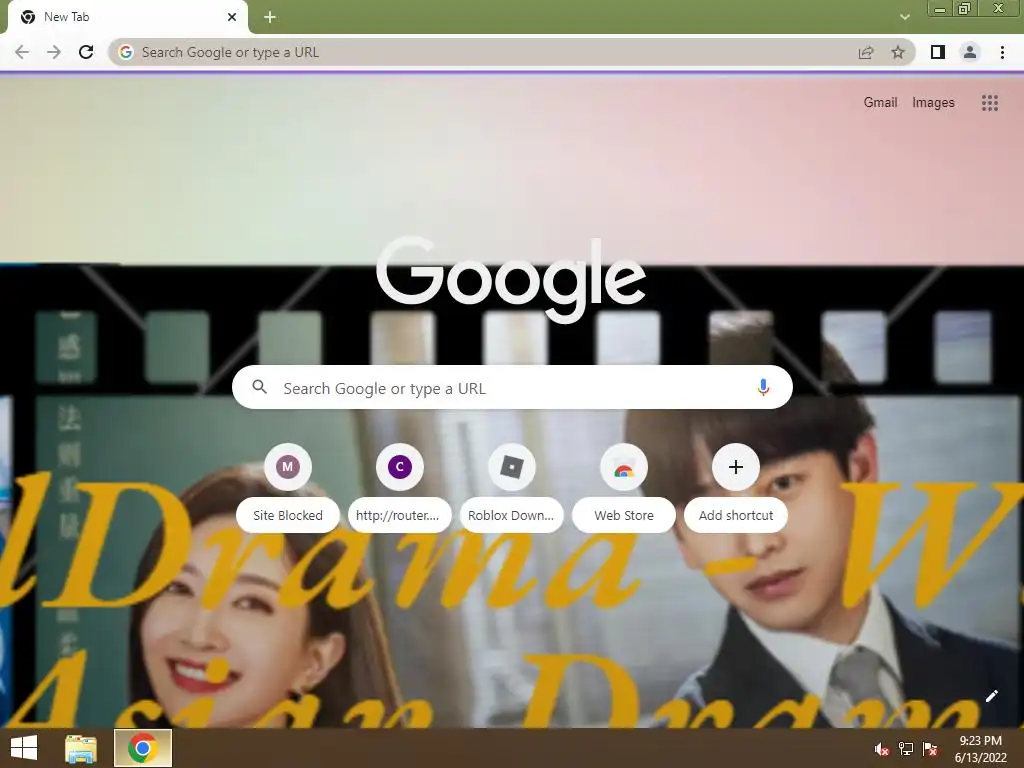
Task: Click the Site Blocked label
Action: click(x=288, y=515)
